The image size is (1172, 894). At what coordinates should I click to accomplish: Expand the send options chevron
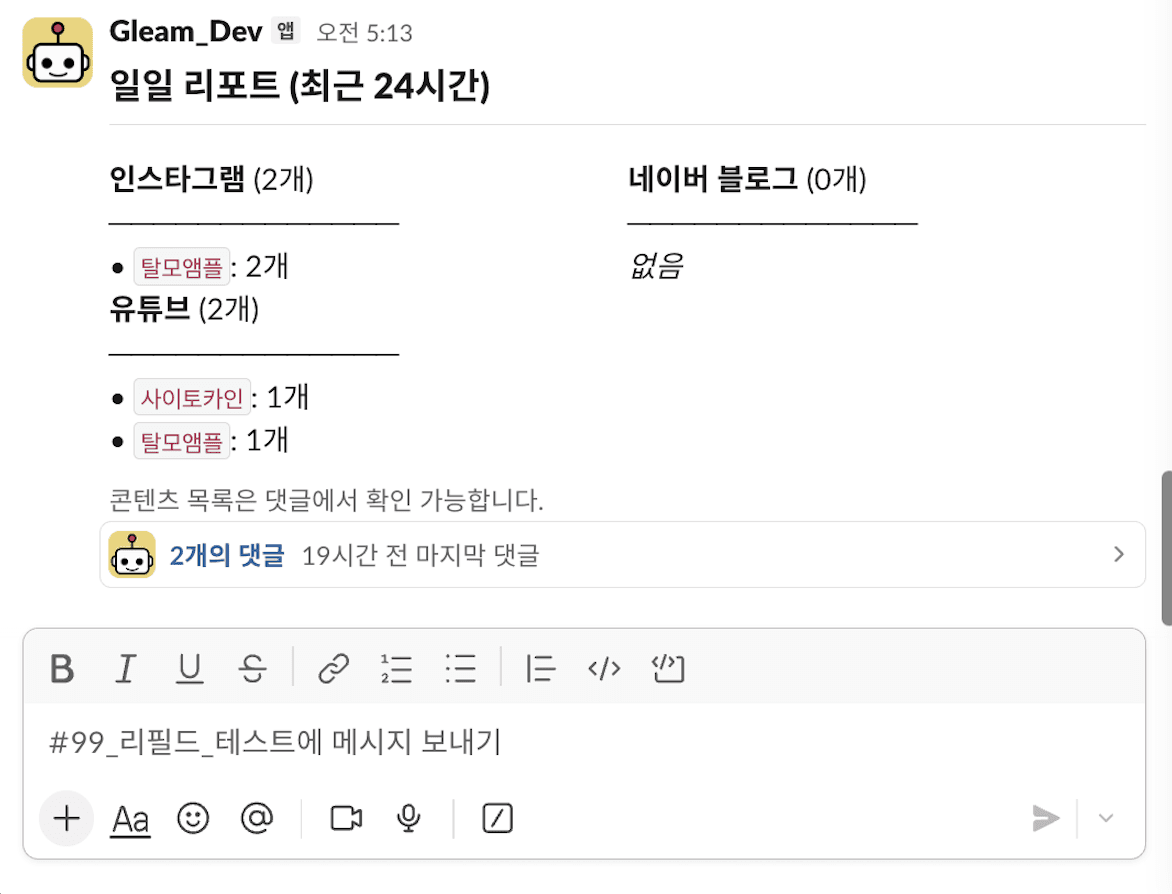[x=1106, y=818]
